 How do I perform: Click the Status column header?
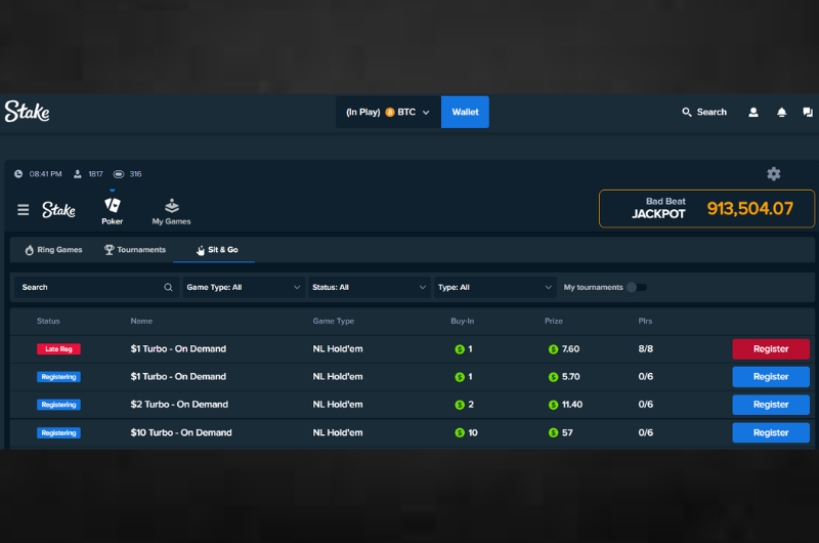click(48, 321)
